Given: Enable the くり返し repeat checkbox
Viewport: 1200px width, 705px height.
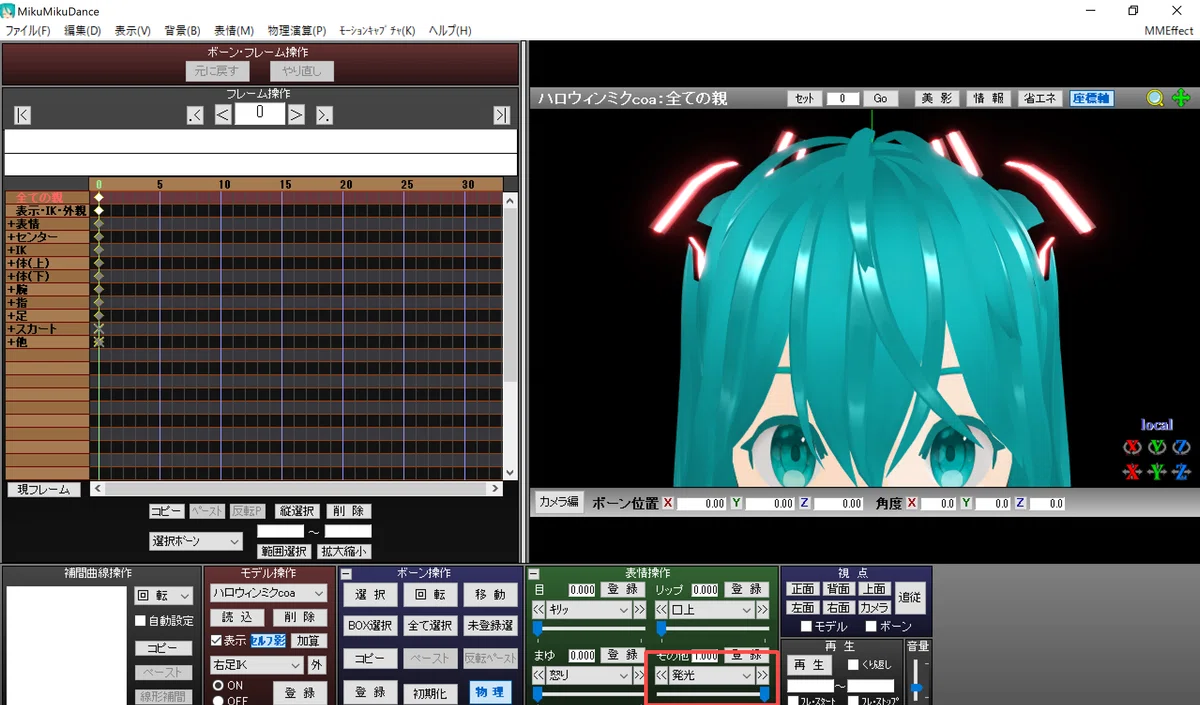Looking at the screenshot, I should (x=853, y=664).
